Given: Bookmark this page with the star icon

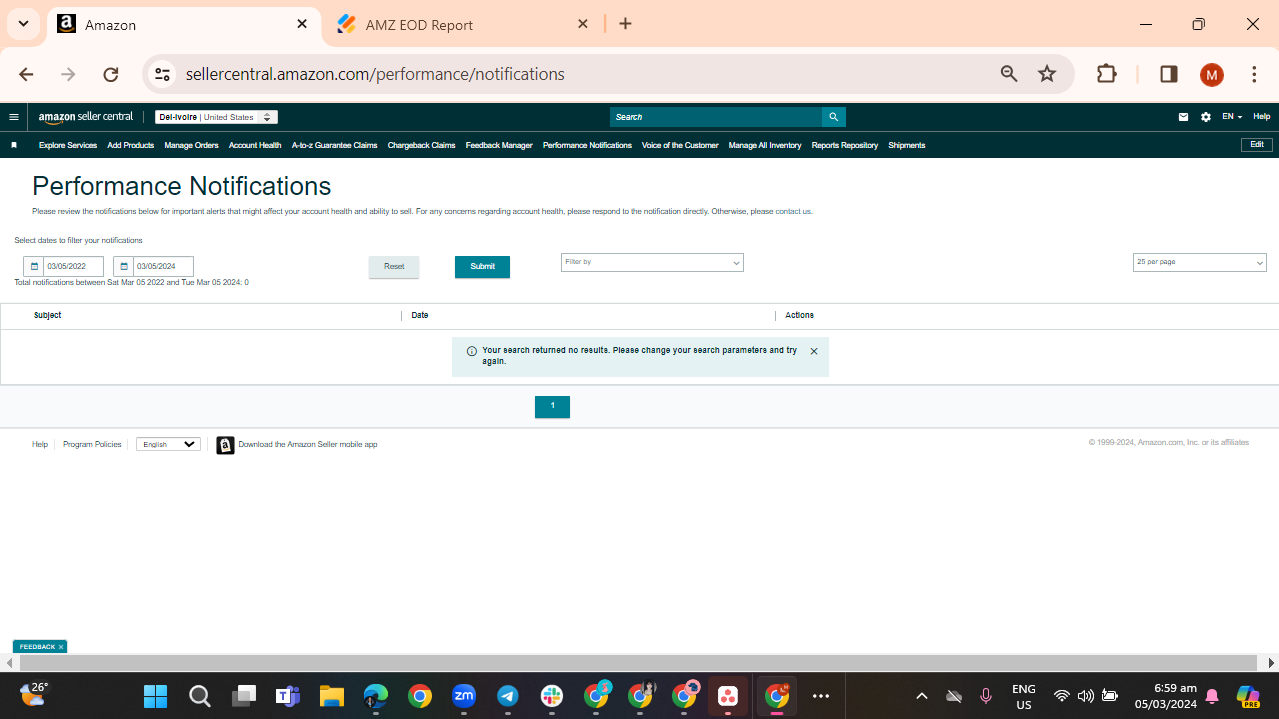Looking at the screenshot, I should pos(1047,74).
